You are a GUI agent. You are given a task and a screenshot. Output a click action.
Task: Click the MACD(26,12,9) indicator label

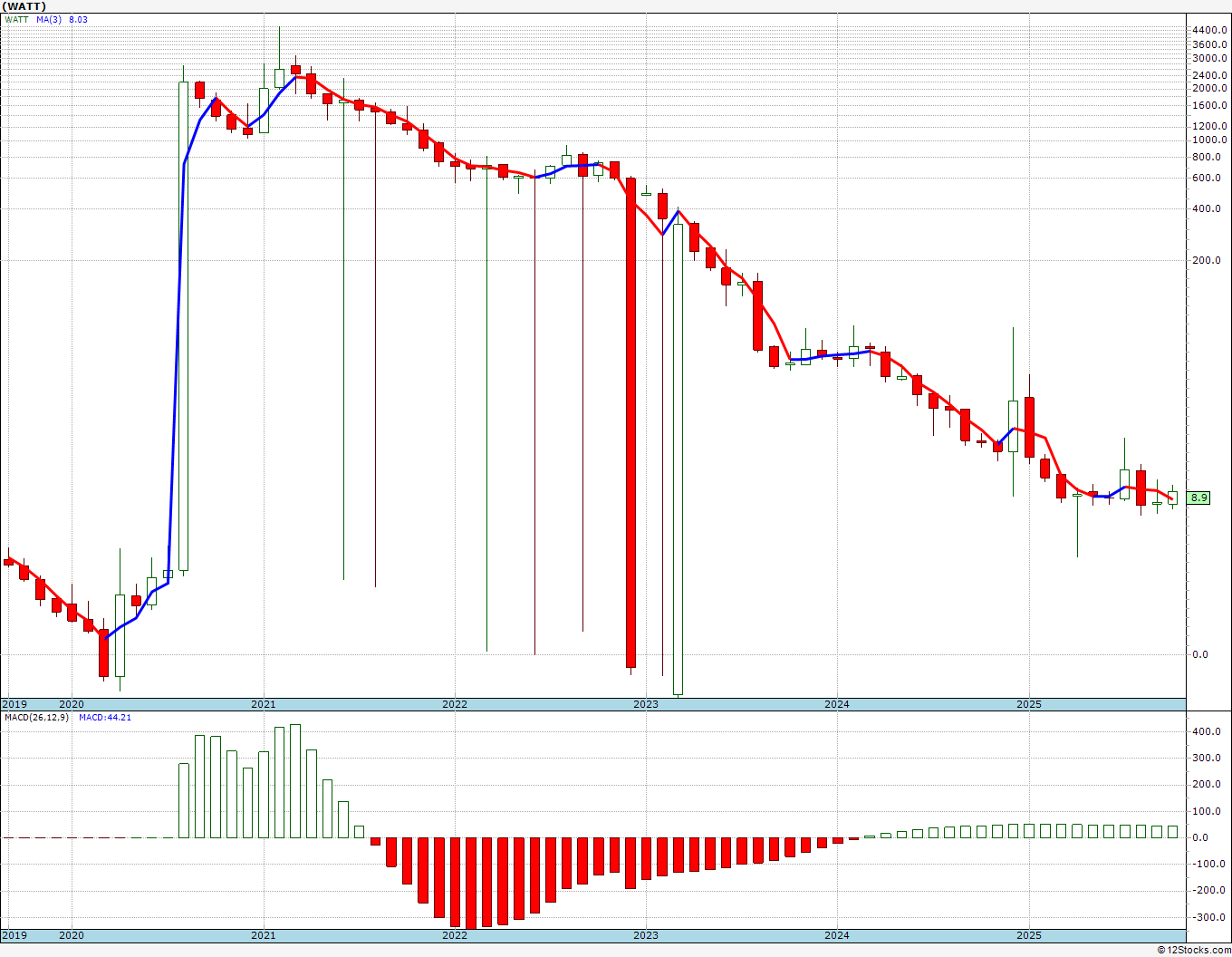[37, 718]
